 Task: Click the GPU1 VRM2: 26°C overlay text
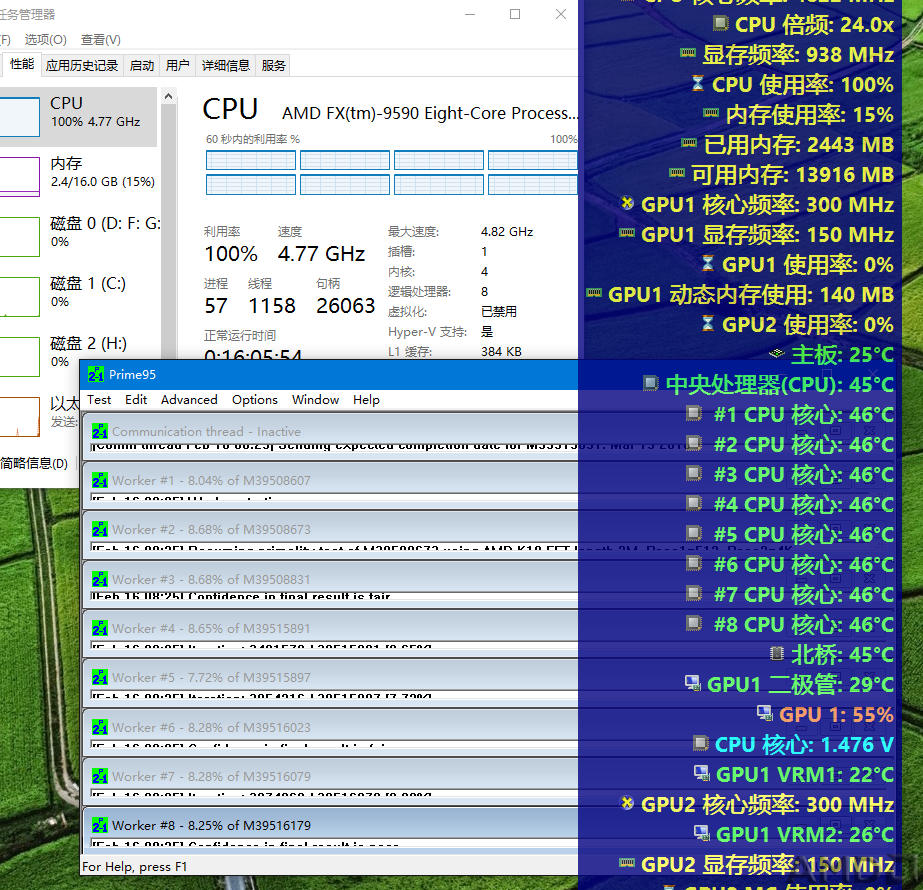point(805,834)
